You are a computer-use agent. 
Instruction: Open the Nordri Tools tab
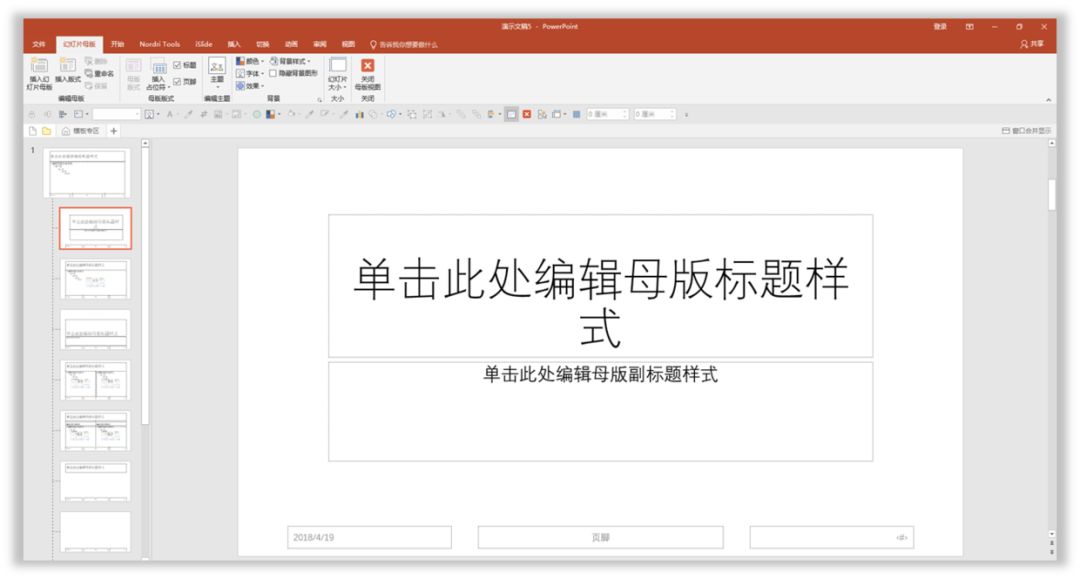tap(160, 44)
